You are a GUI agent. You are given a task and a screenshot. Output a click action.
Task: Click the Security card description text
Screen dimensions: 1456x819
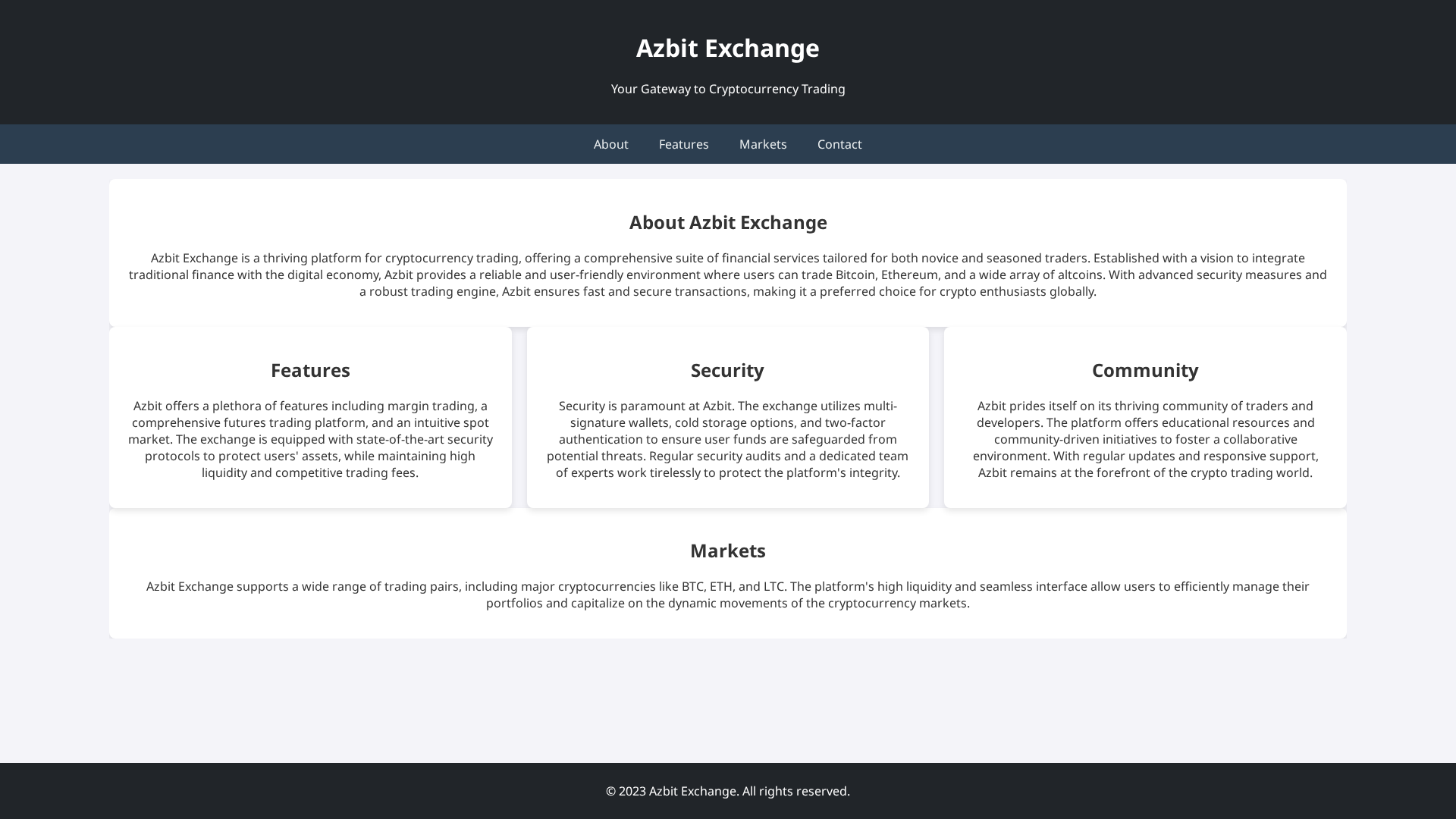click(x=727, y=438)
